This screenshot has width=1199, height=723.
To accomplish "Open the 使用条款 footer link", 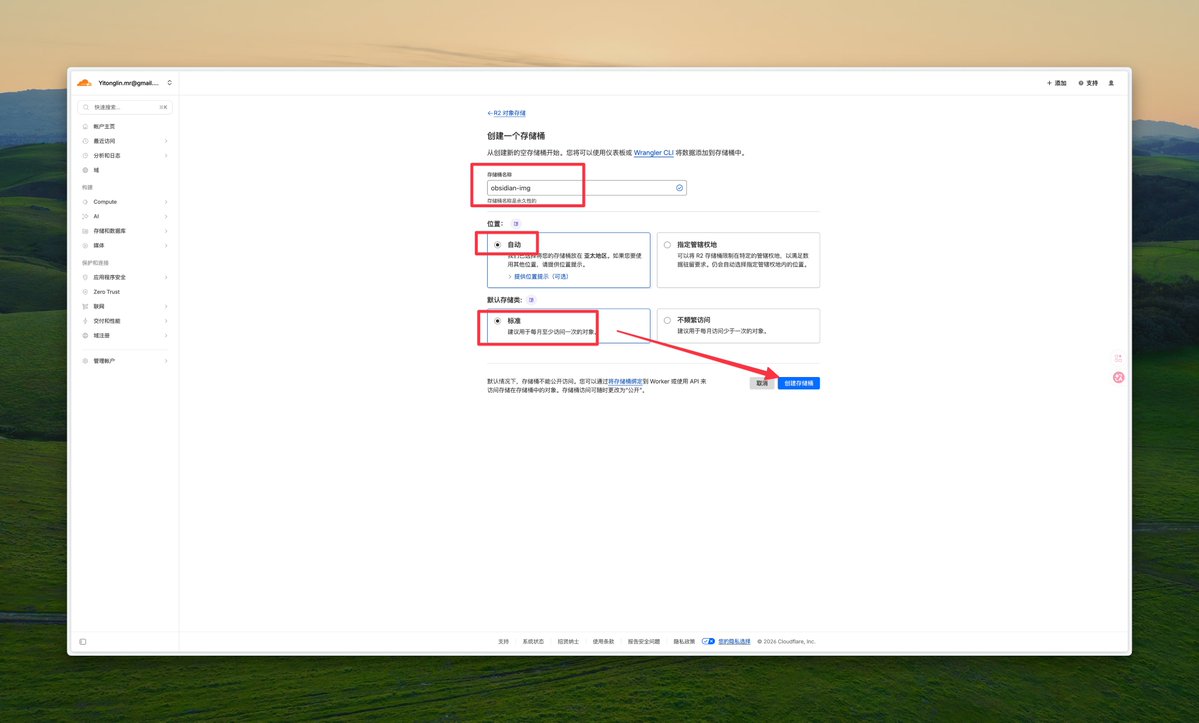I will coord(603,642).
